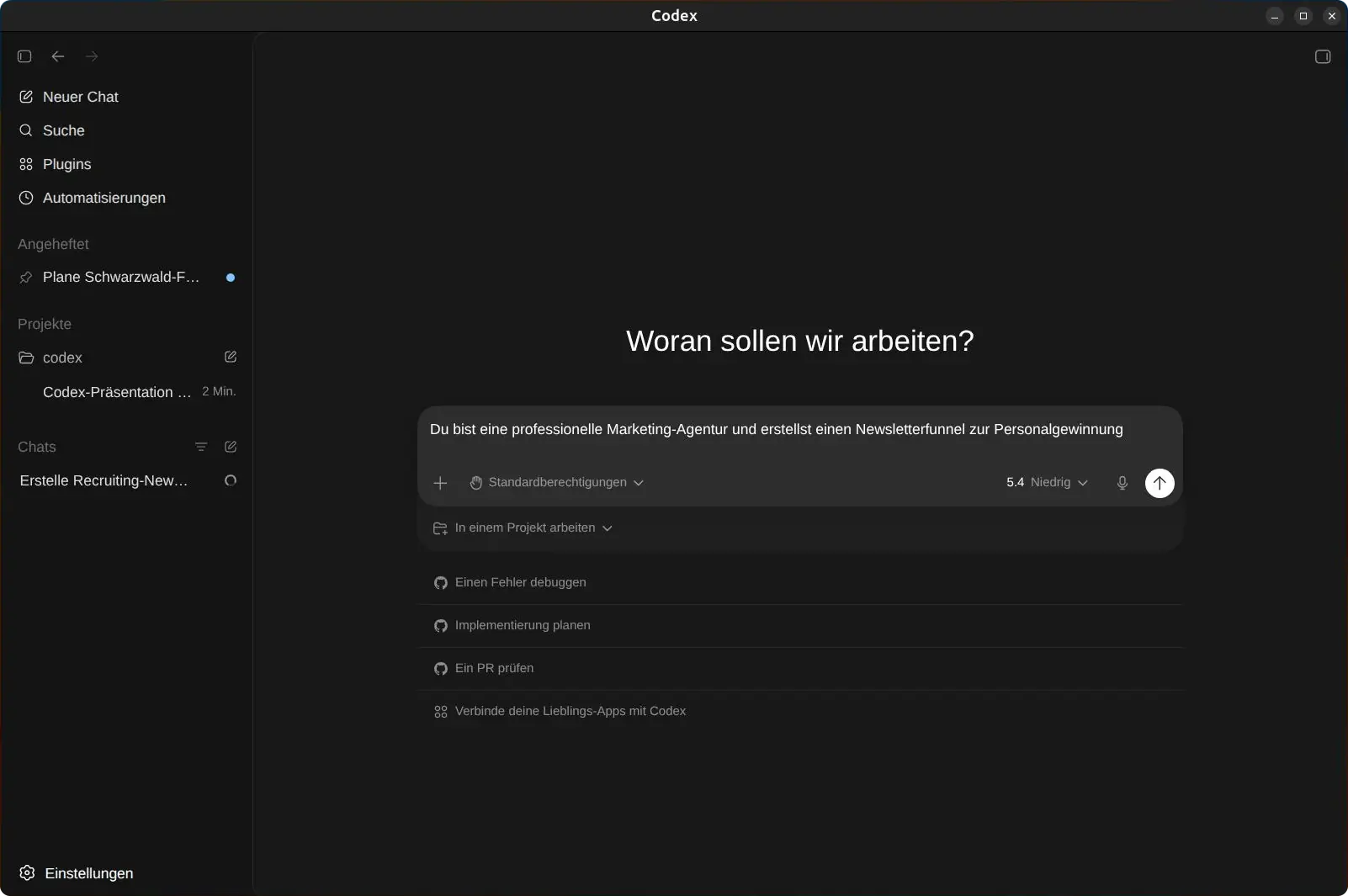Open Automatisierungen in the sidebar
Image resolution: width=1348 pixels, height=896 pixels.
126,198
